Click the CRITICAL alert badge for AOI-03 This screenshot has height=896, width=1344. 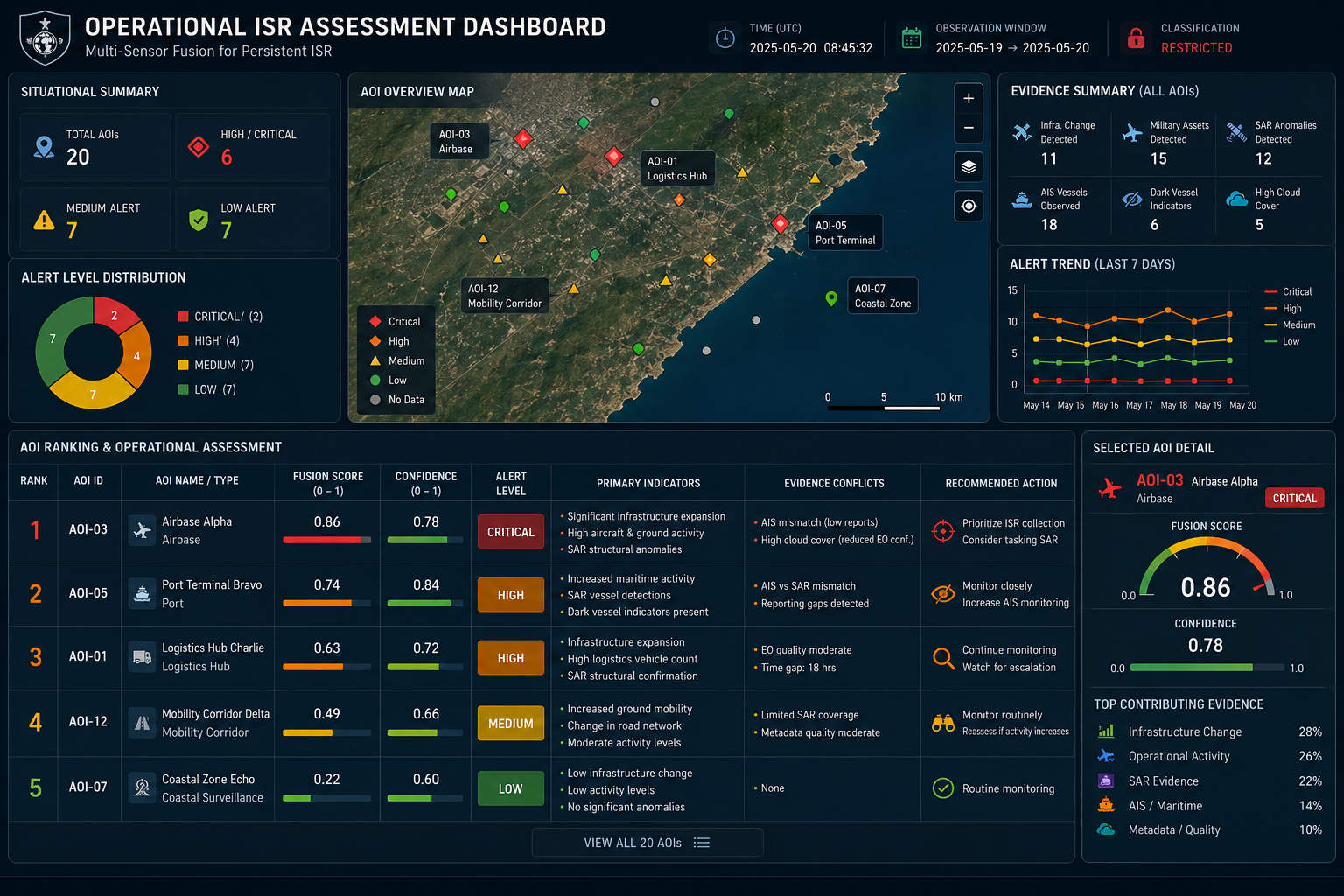tap(511, 532)
